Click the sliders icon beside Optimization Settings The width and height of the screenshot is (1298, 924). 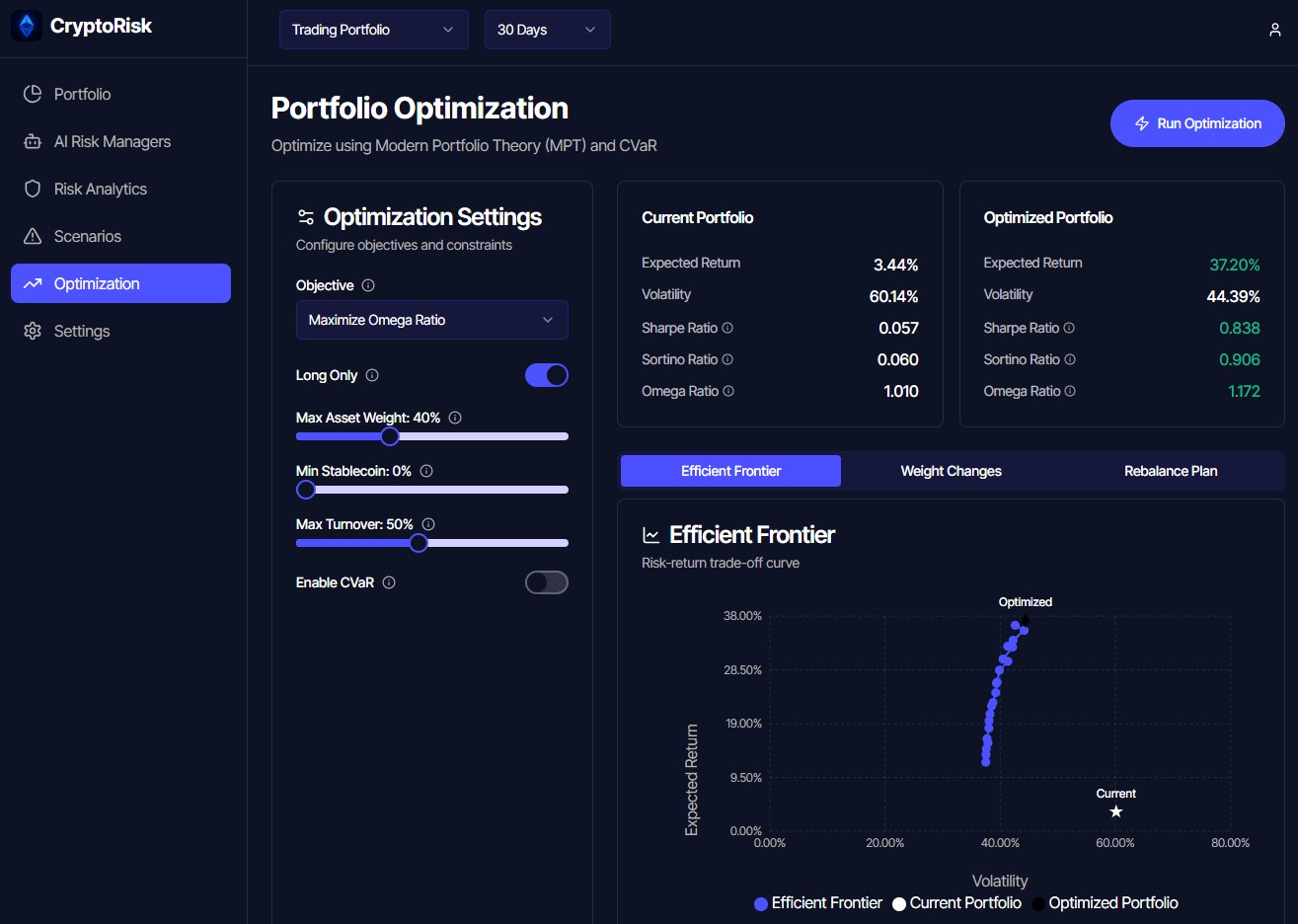306,217
